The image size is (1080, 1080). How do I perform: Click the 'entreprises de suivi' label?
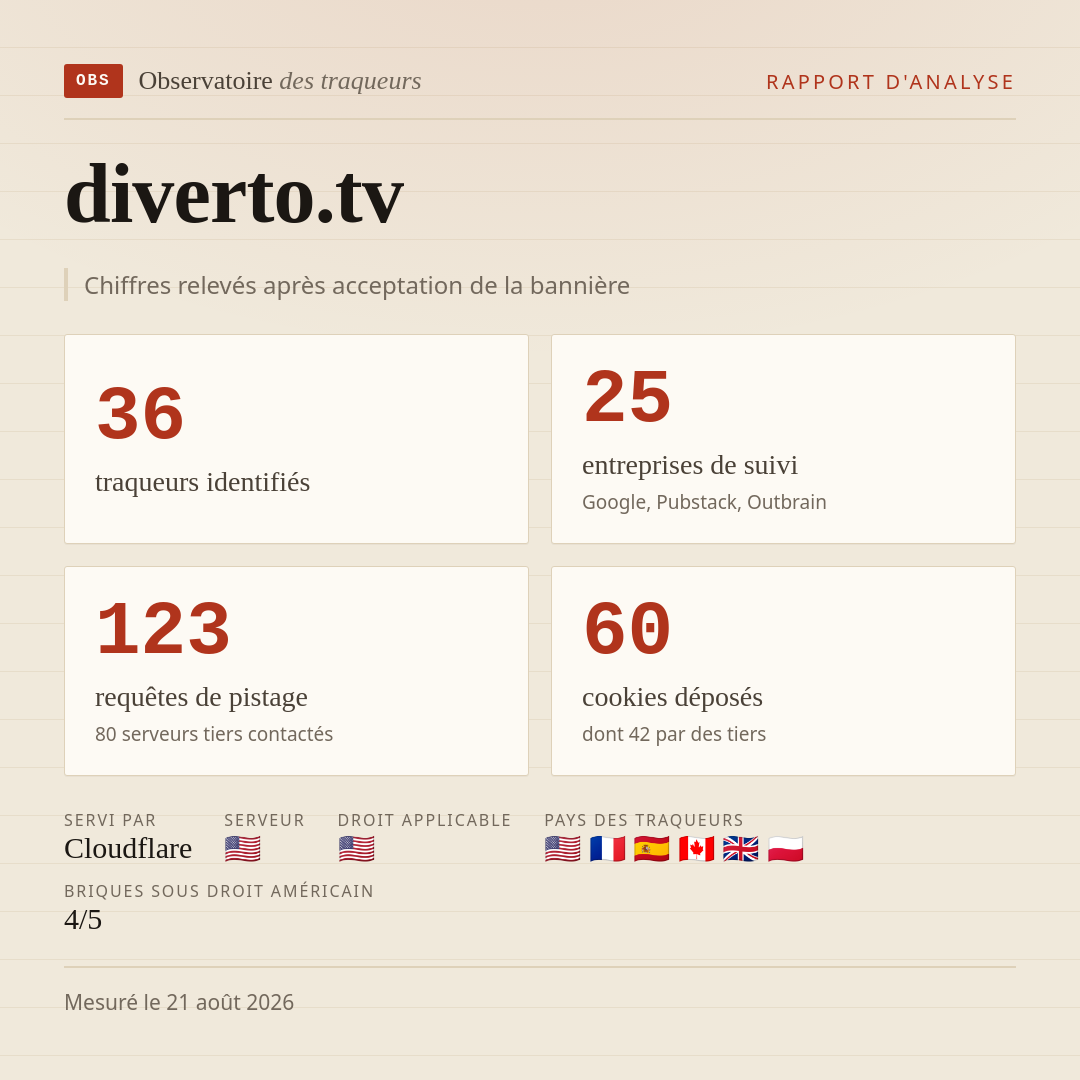[689, 466]
